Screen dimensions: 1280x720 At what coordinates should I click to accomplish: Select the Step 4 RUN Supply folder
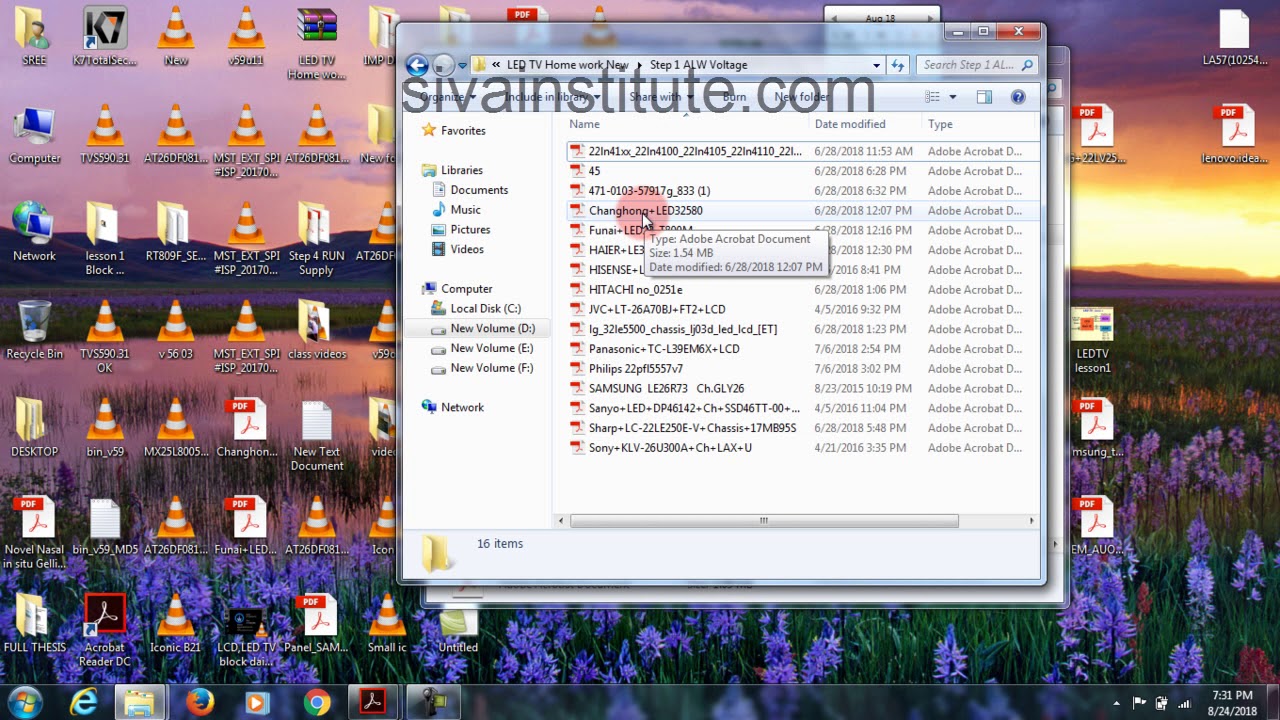tap(317, 240)
